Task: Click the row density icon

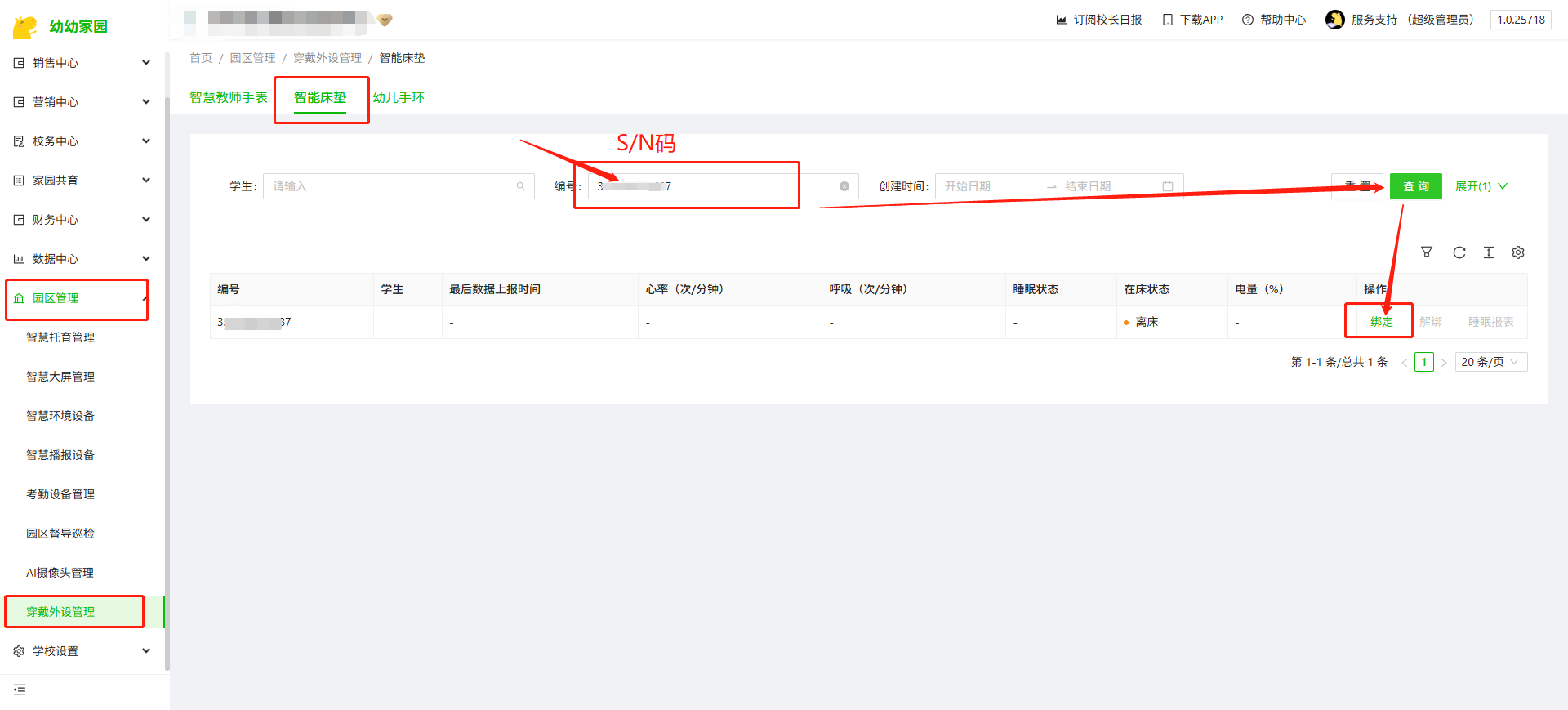Action: pyautogui.click(x=1489, y=252)
